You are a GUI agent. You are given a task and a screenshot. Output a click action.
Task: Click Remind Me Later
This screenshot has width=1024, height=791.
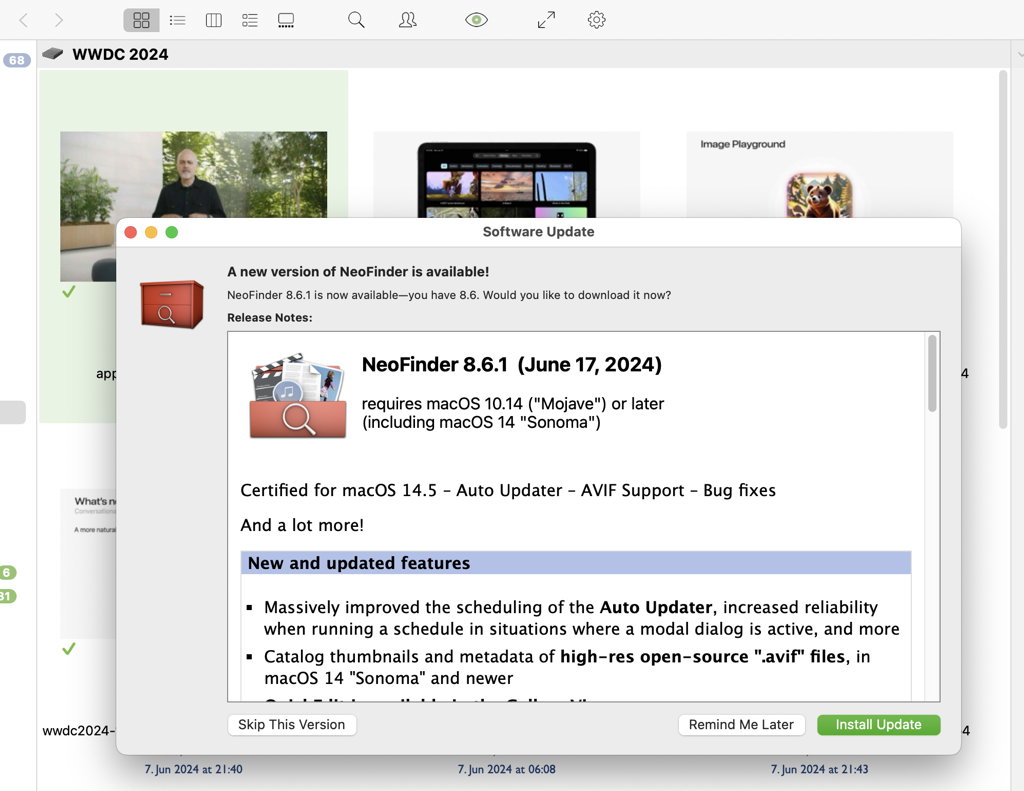(x=741, y=724)
